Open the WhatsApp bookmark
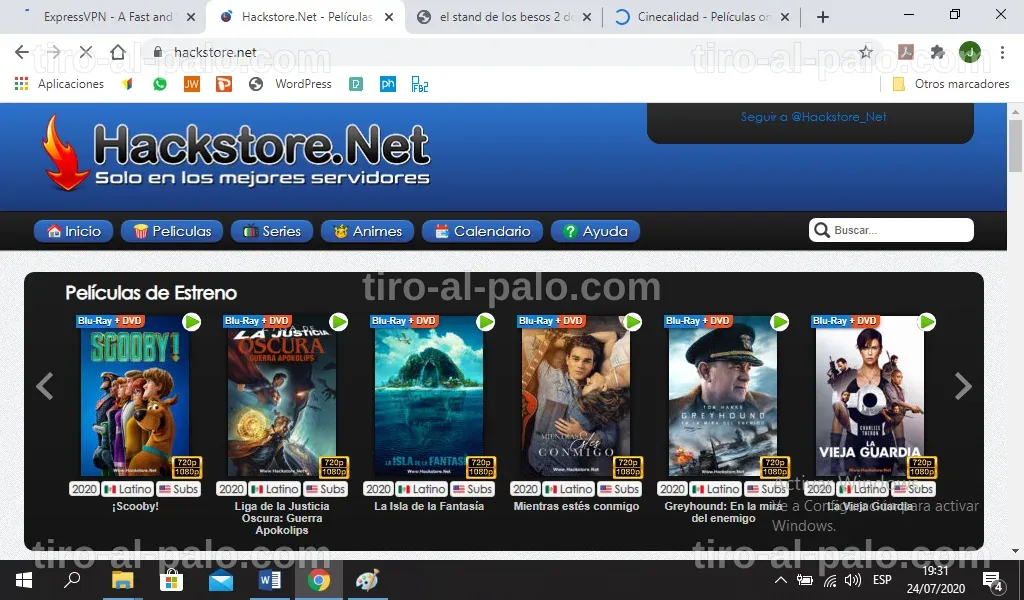 click(160, 84)
